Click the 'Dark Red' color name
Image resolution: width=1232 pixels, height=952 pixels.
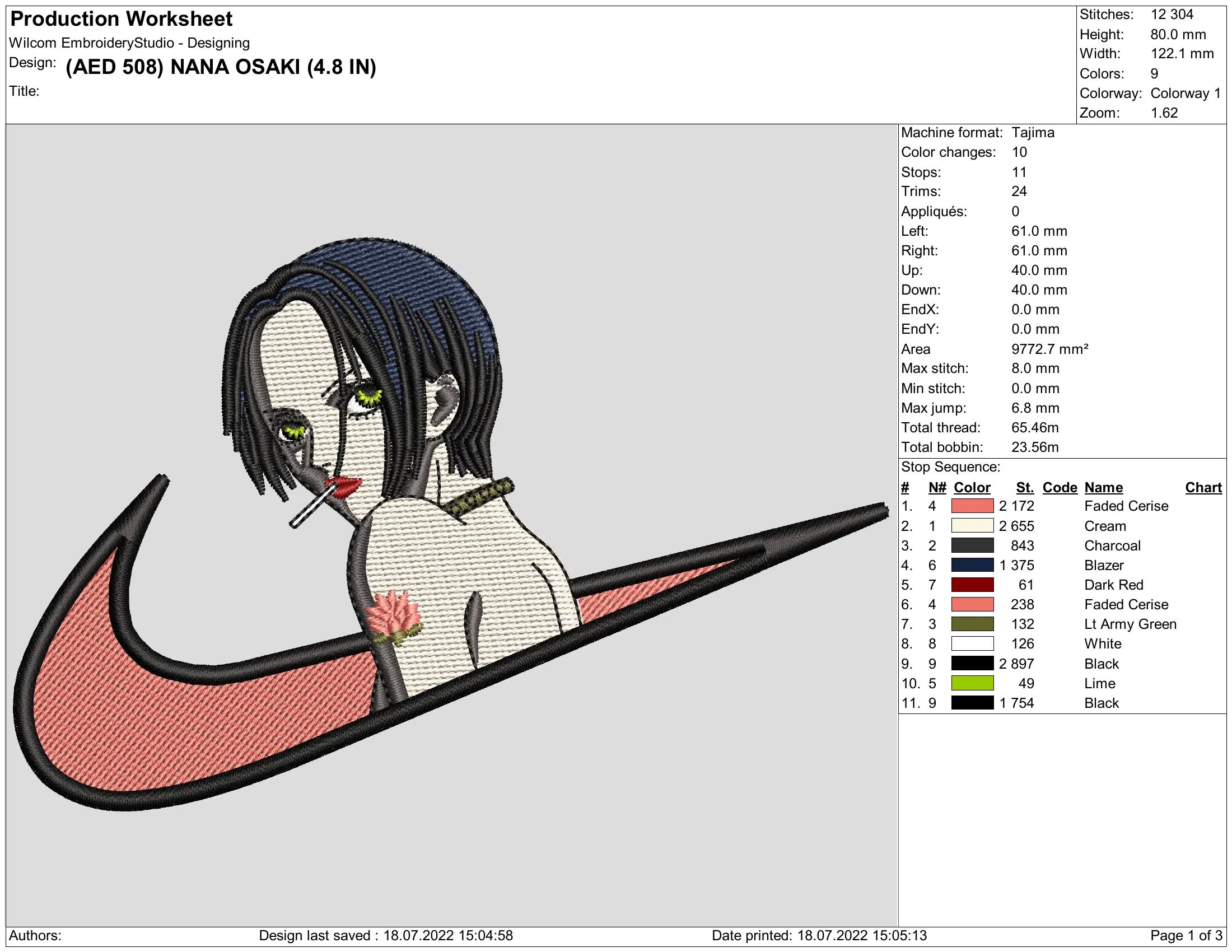click(1113, 585)
